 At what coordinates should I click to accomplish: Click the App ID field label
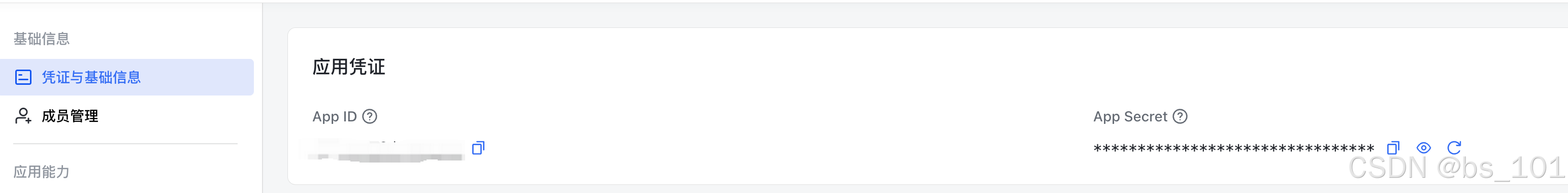point(334,116)
